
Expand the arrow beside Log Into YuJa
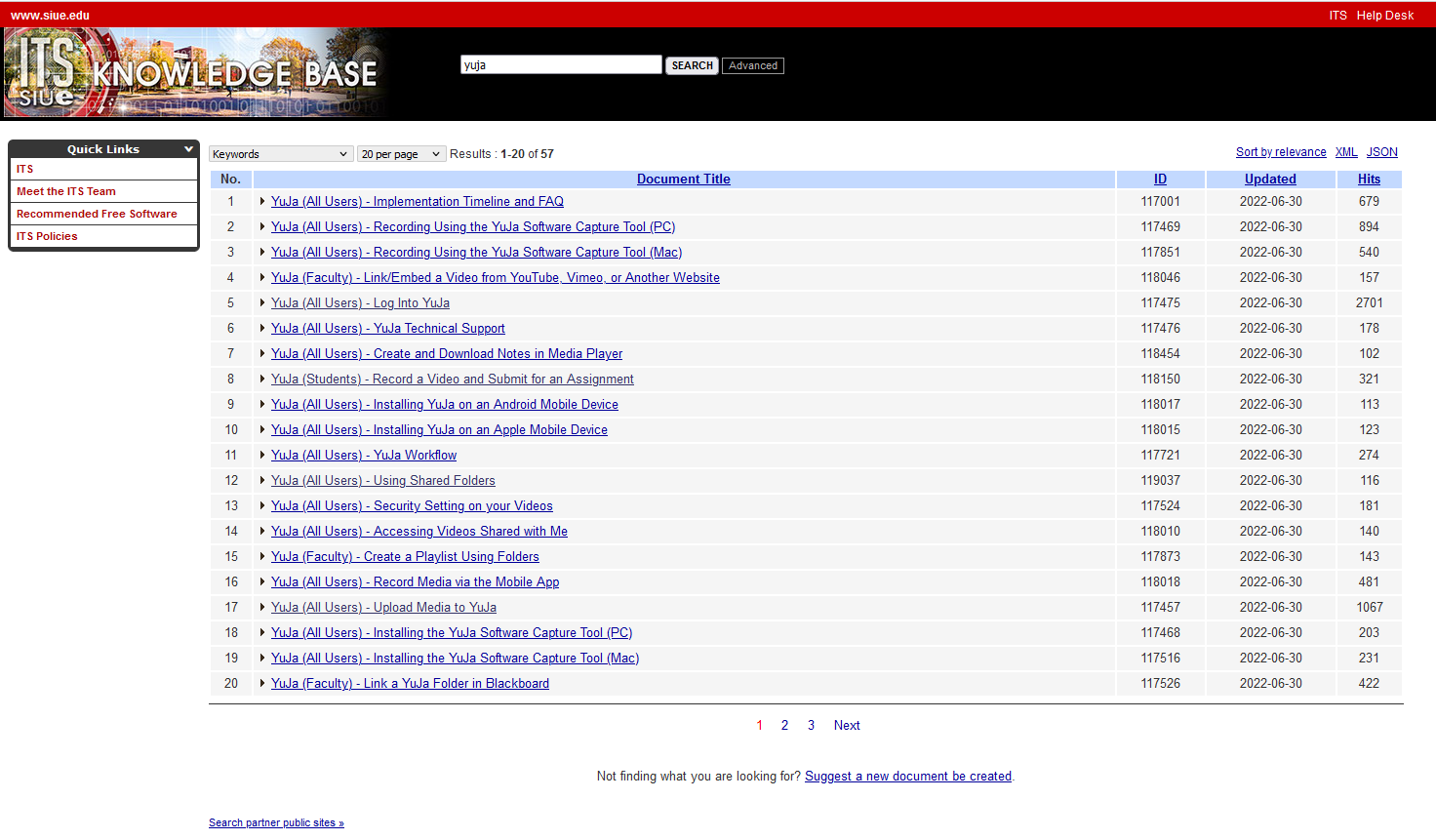(x=262, y=303)
